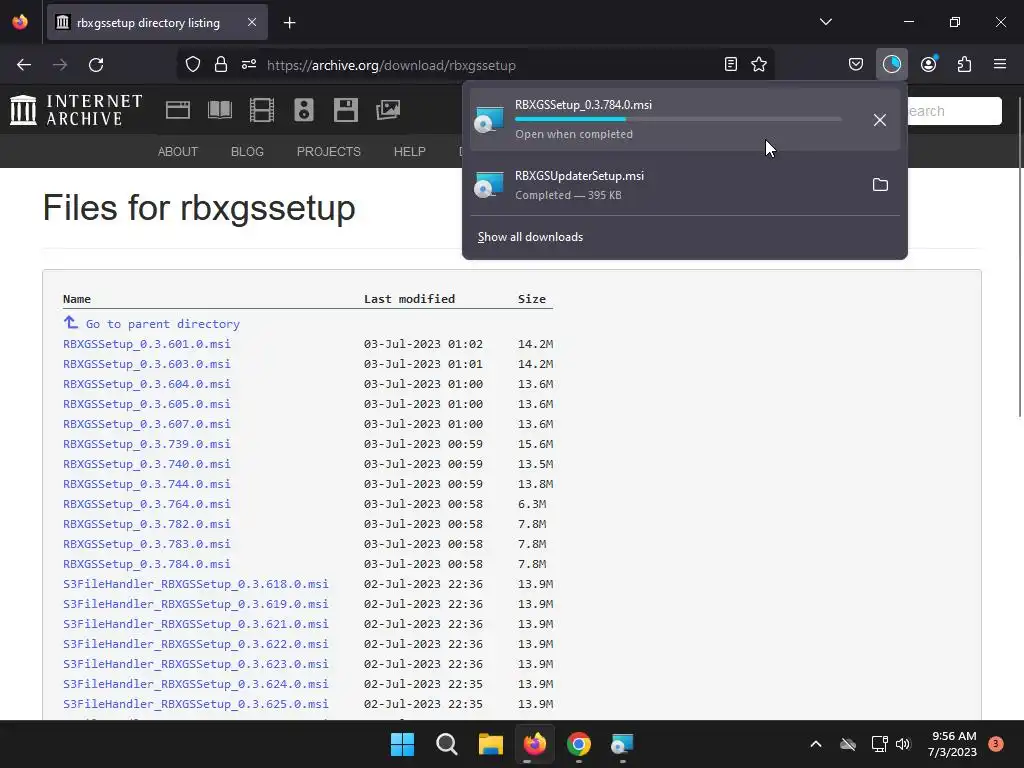Download S3FileHandler_RBXGSSetup_0.3.623.0.msi
The image size is (1024, 768).
click(195, 664)
